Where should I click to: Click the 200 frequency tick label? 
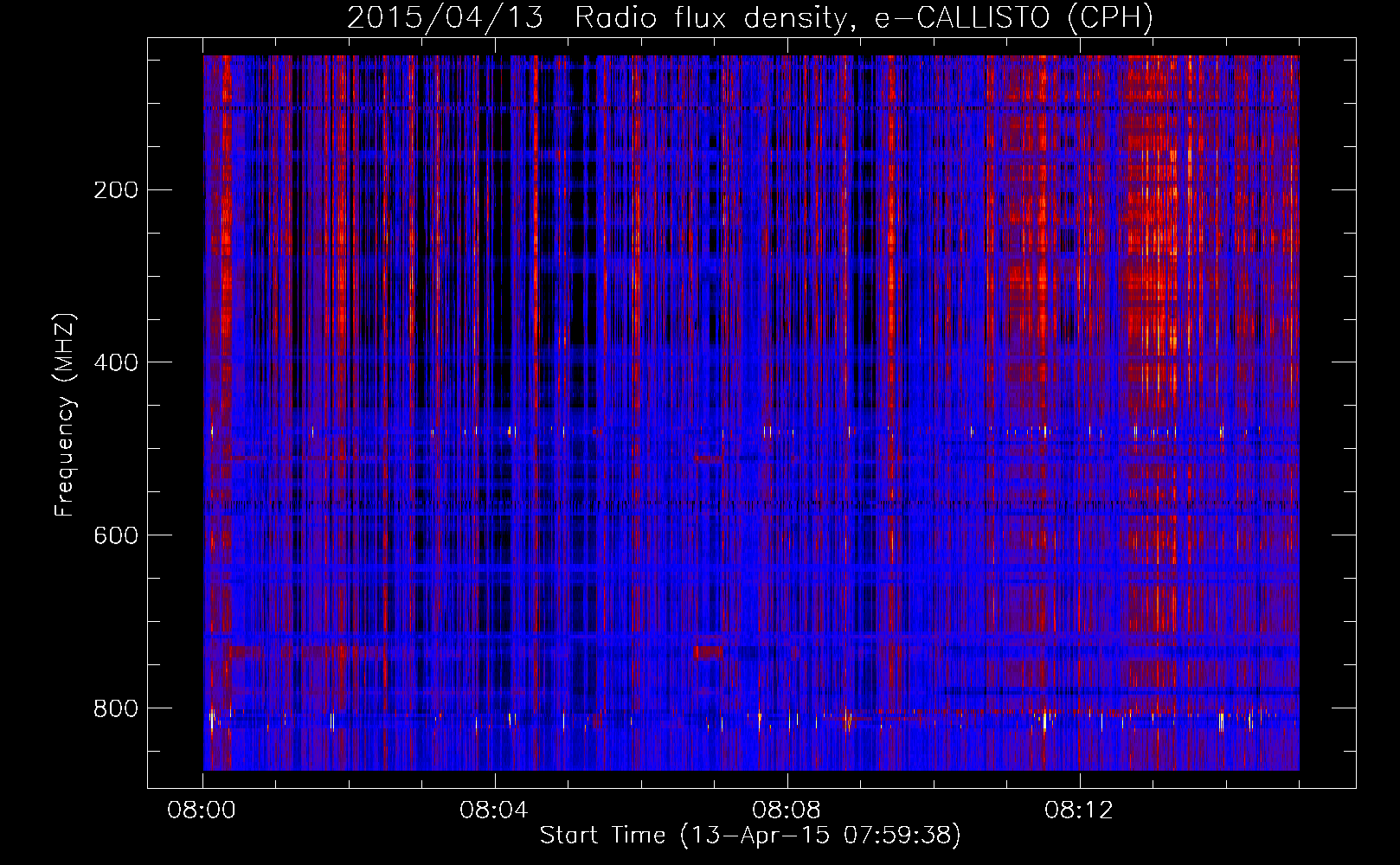[x=115, y=190]
